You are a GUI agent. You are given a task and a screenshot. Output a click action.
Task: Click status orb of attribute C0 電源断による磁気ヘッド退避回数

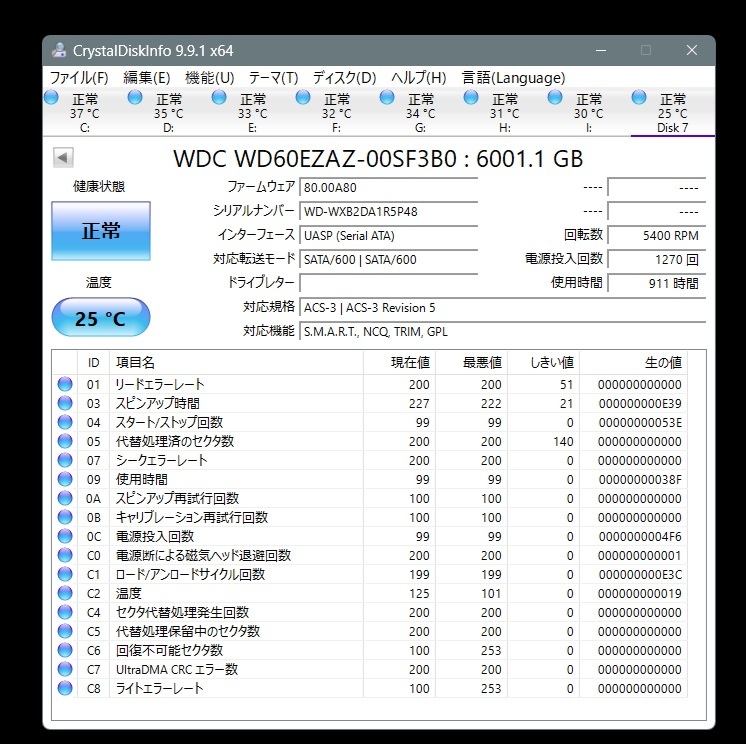tap(65, 555)
